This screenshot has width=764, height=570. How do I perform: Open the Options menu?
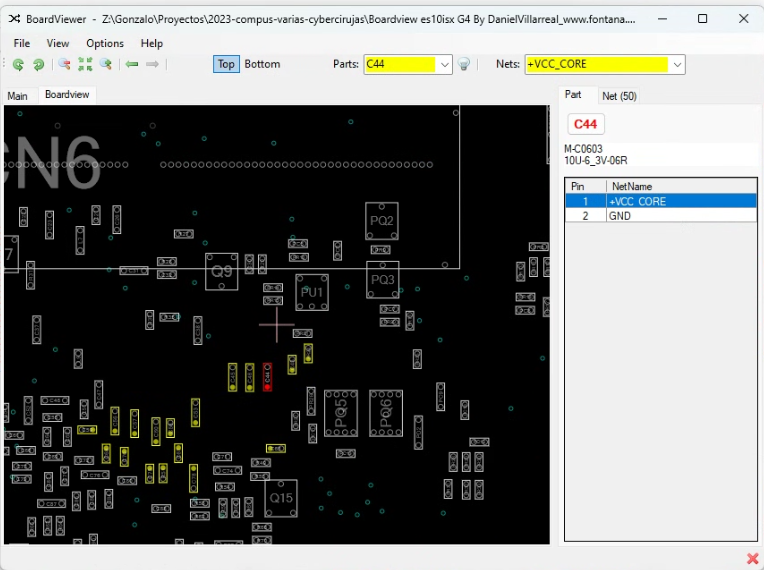tap(105, 43)
